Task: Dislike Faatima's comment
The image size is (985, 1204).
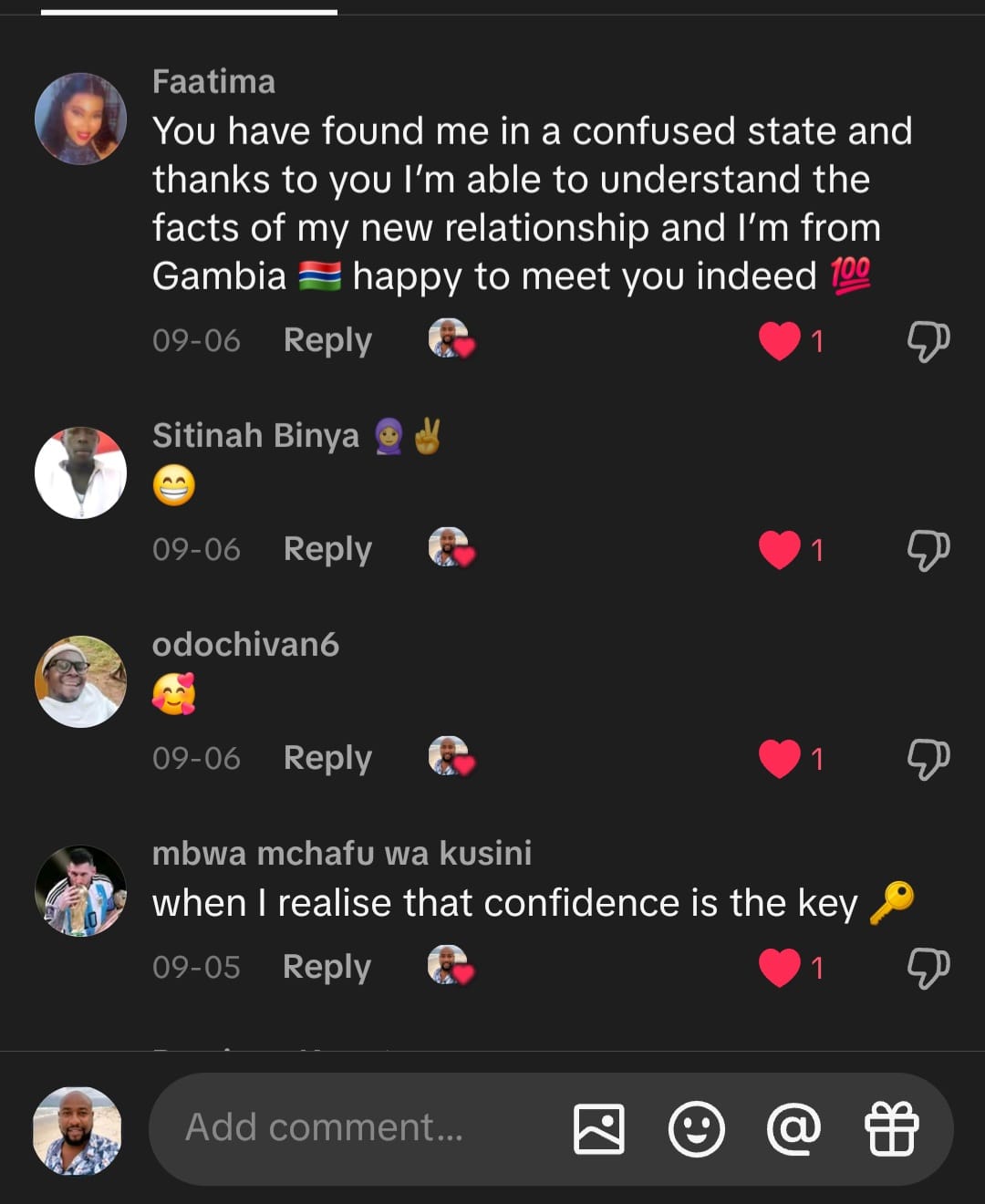Action: [928, 341]
